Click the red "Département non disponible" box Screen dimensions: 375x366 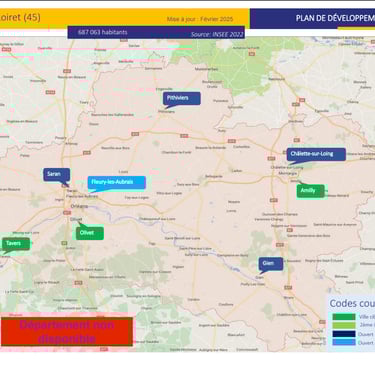pos(67,332)
